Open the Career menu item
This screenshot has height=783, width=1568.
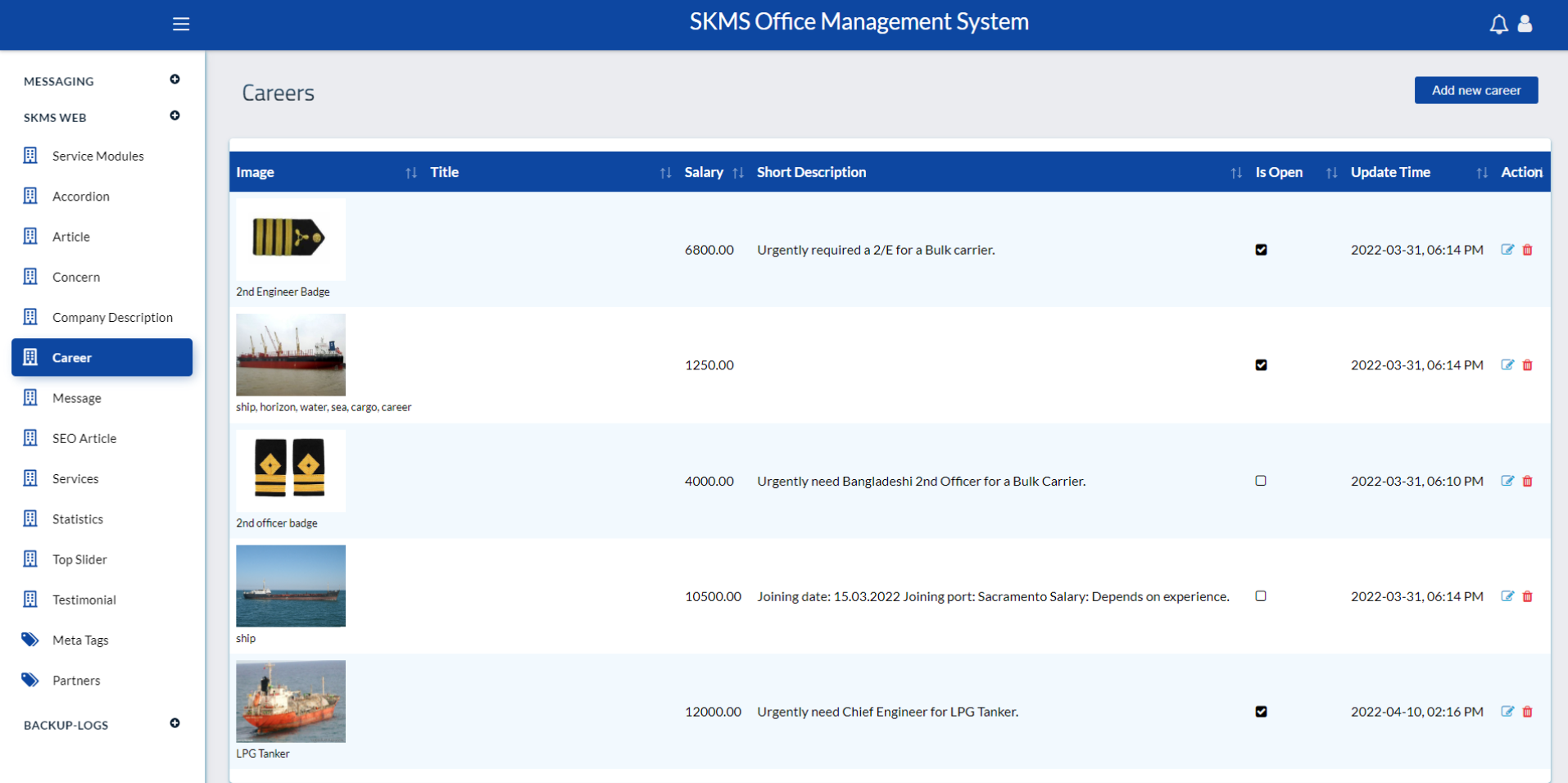click(x=102, y=357)
